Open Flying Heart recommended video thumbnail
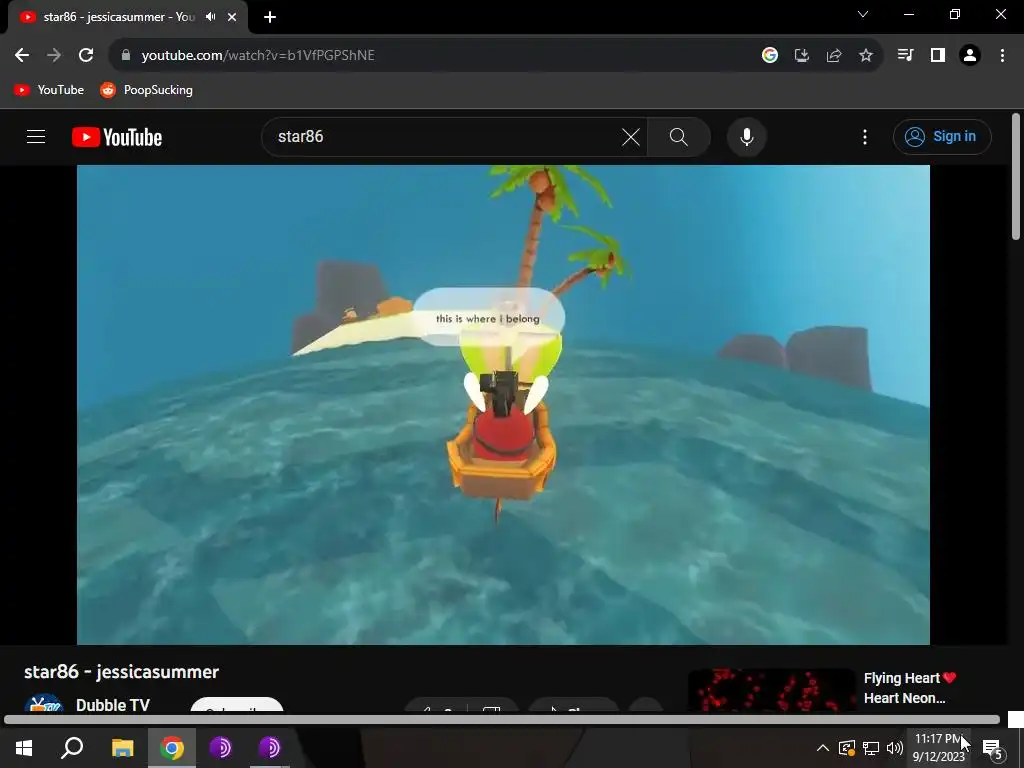Viewport: 1024px width, 768px height. 771,690
